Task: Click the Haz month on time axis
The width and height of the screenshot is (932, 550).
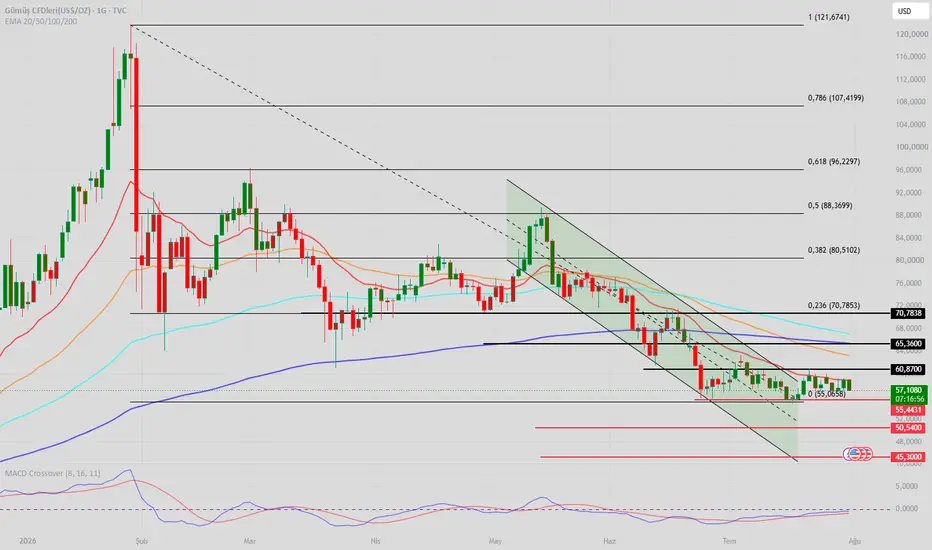Action: click(x=609, y=541)
